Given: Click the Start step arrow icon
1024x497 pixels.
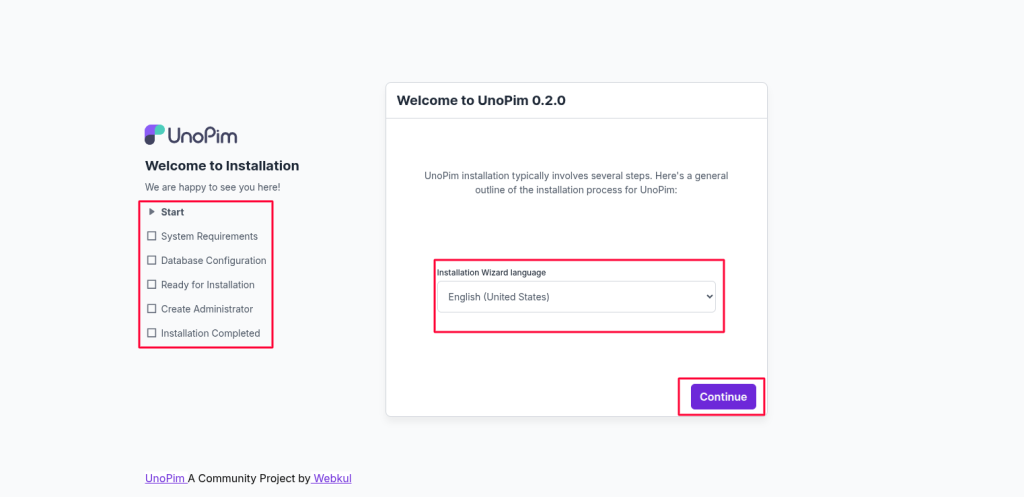Looking at the screenshot, I should 152,212.
